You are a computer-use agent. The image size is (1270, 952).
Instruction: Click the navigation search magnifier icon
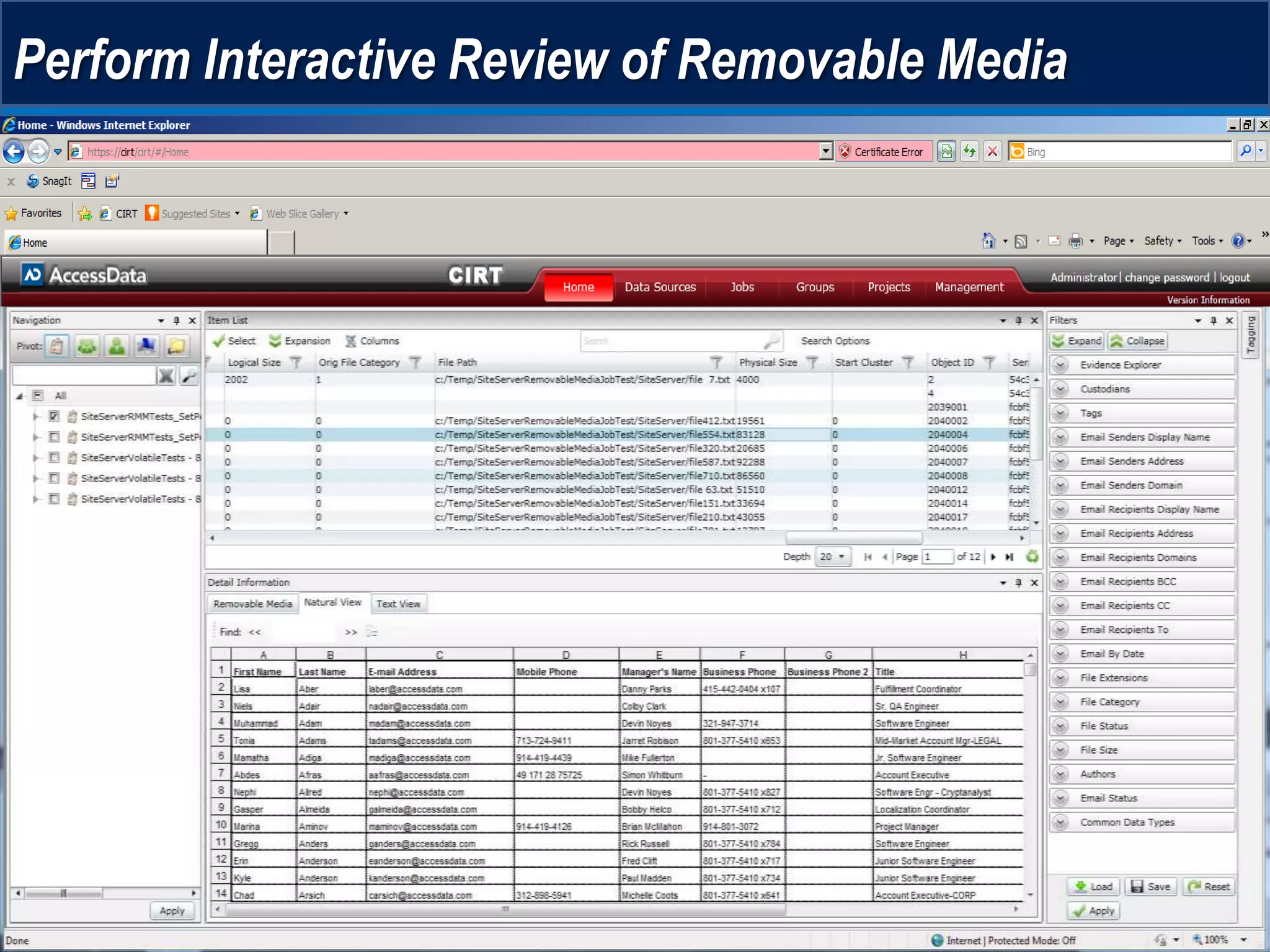click(x=189, y=376)
